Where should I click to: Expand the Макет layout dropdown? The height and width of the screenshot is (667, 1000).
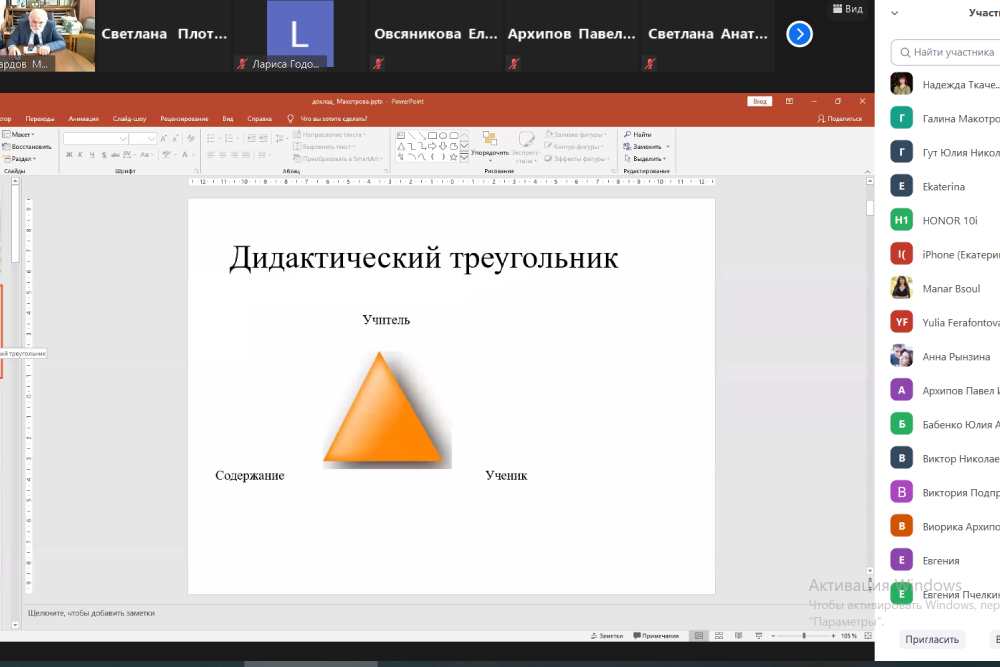coord(20,134)
